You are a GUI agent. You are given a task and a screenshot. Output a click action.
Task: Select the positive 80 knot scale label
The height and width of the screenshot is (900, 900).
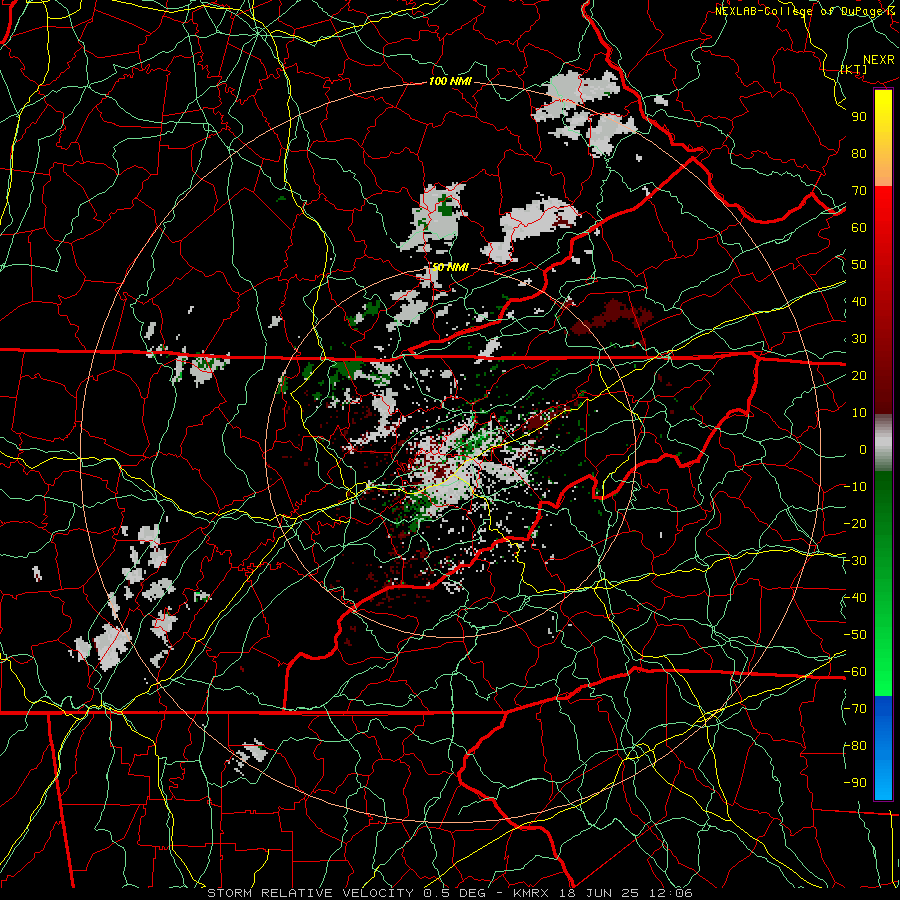point(859,153)
